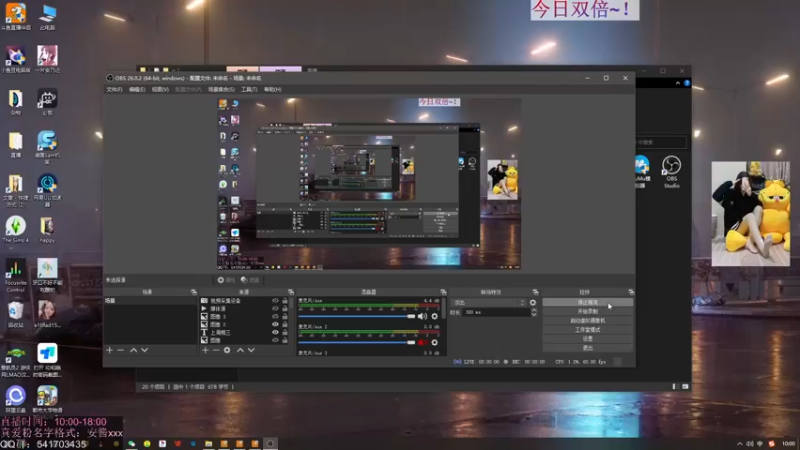The width and height of the screenshot is (800, 450).
Task: Decrease transition duration with down arrow
Action: coord(534,314)
